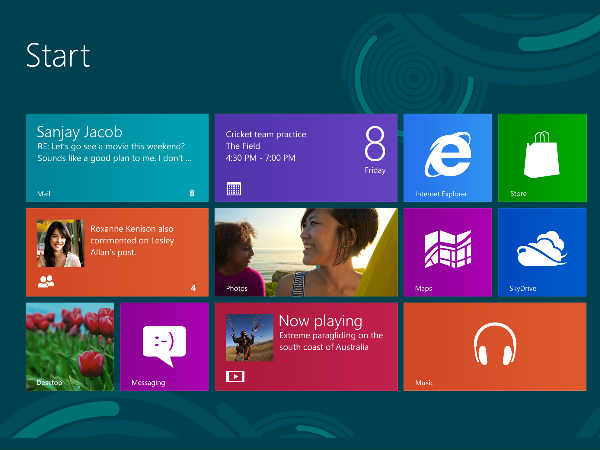Screen dimensions: 600x450
Task: Click the Now playing heading text
Action: pyautogui.click(x=320, y=321)
